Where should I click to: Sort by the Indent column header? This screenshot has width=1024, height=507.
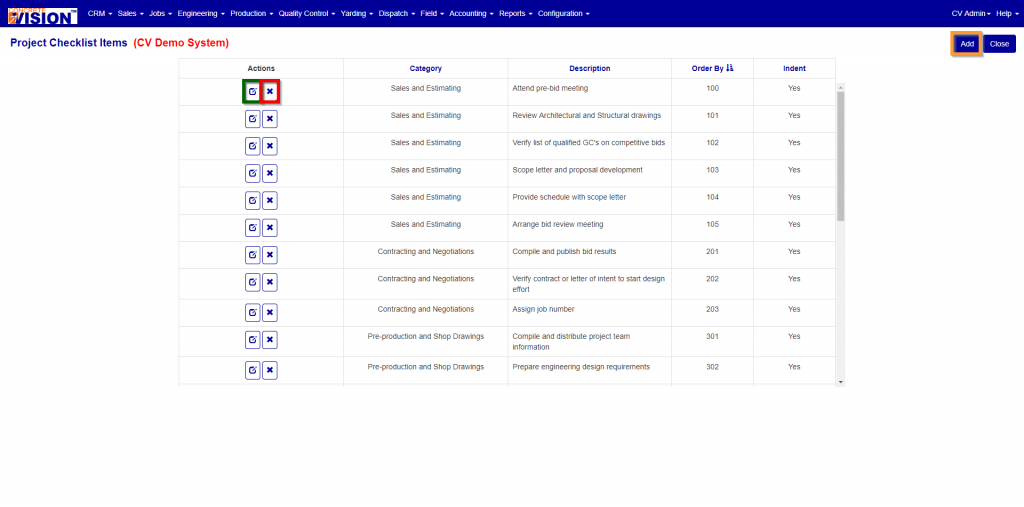coord(794,68)
